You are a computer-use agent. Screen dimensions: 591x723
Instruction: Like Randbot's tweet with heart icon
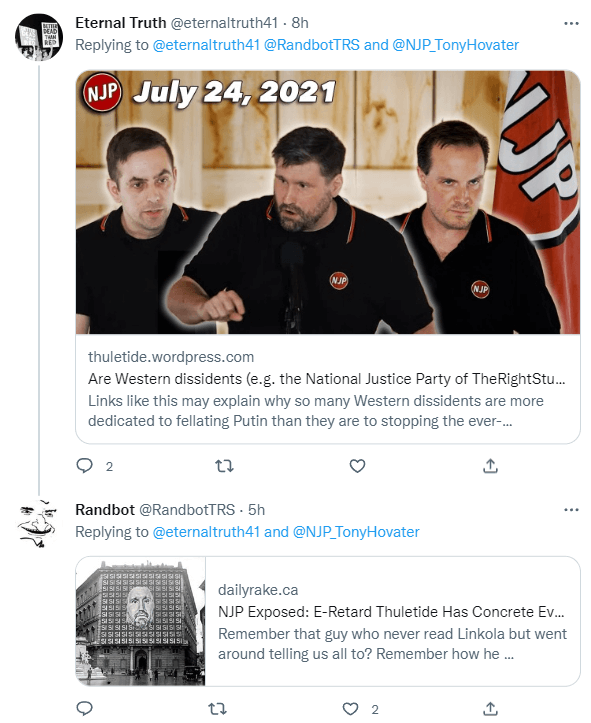pos(350,708)
